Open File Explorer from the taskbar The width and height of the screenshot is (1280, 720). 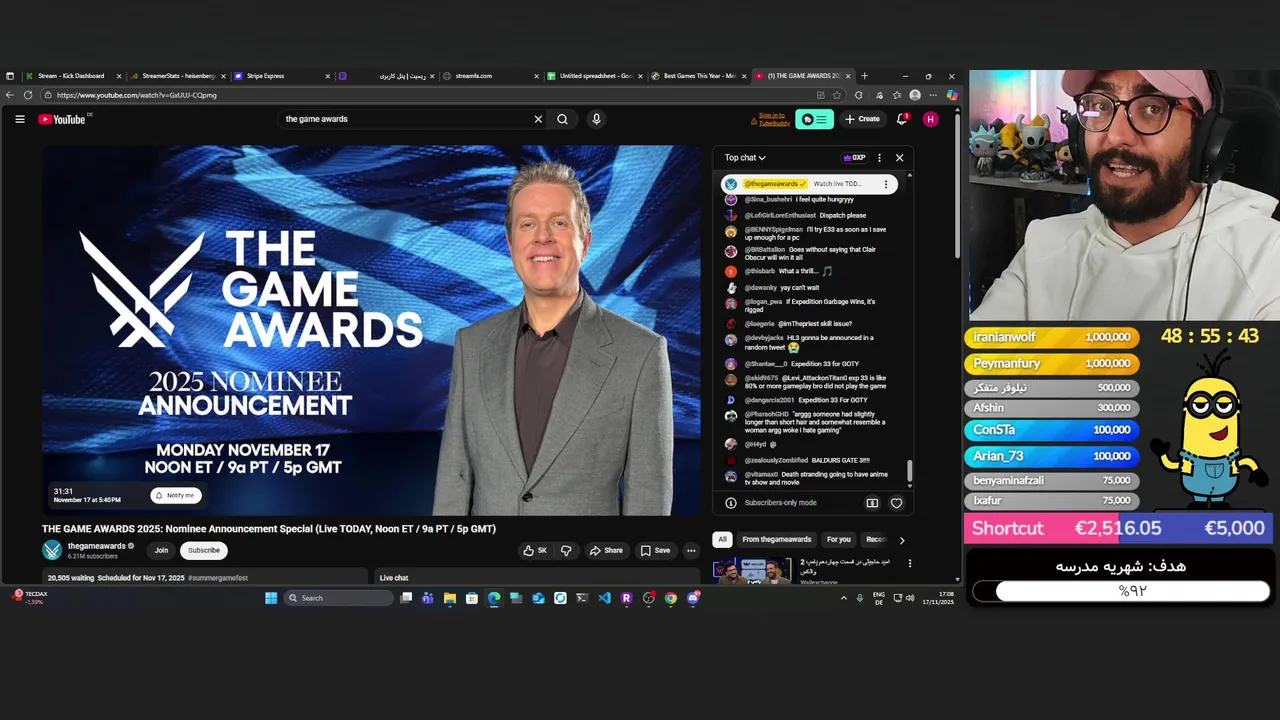450,598
